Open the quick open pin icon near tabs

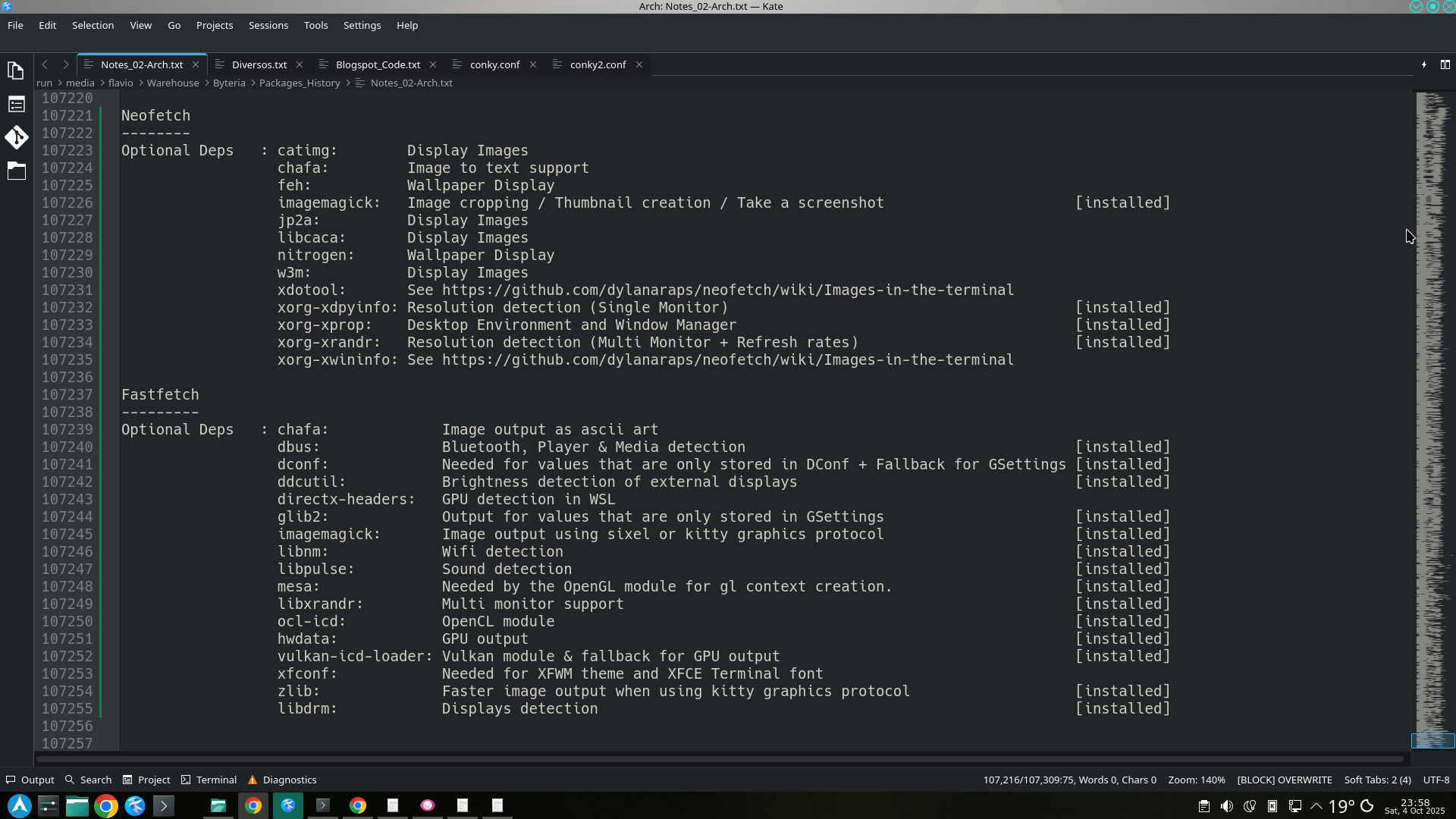[1423, 64]
